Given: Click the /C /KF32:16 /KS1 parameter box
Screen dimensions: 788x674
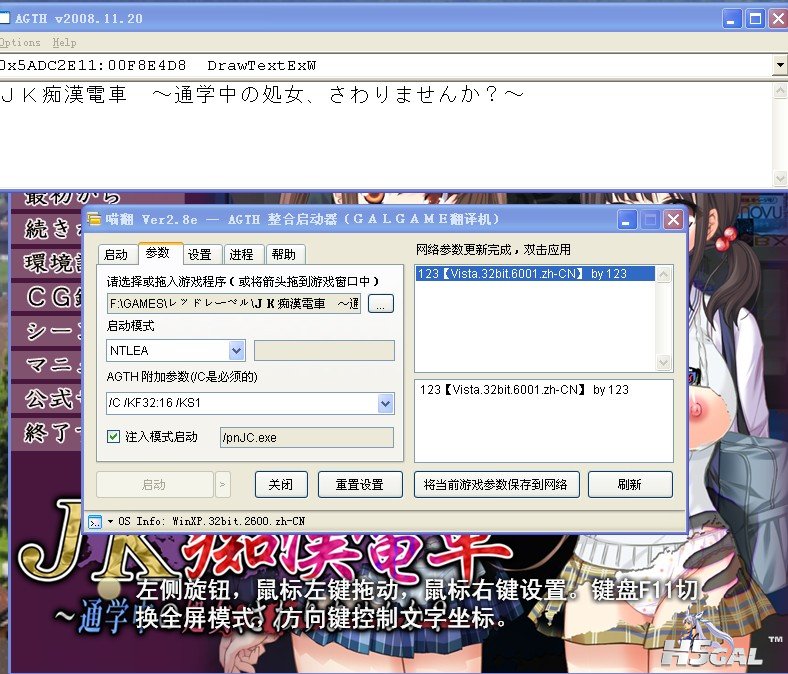Looking at the screenshot, I should point(242,403).
